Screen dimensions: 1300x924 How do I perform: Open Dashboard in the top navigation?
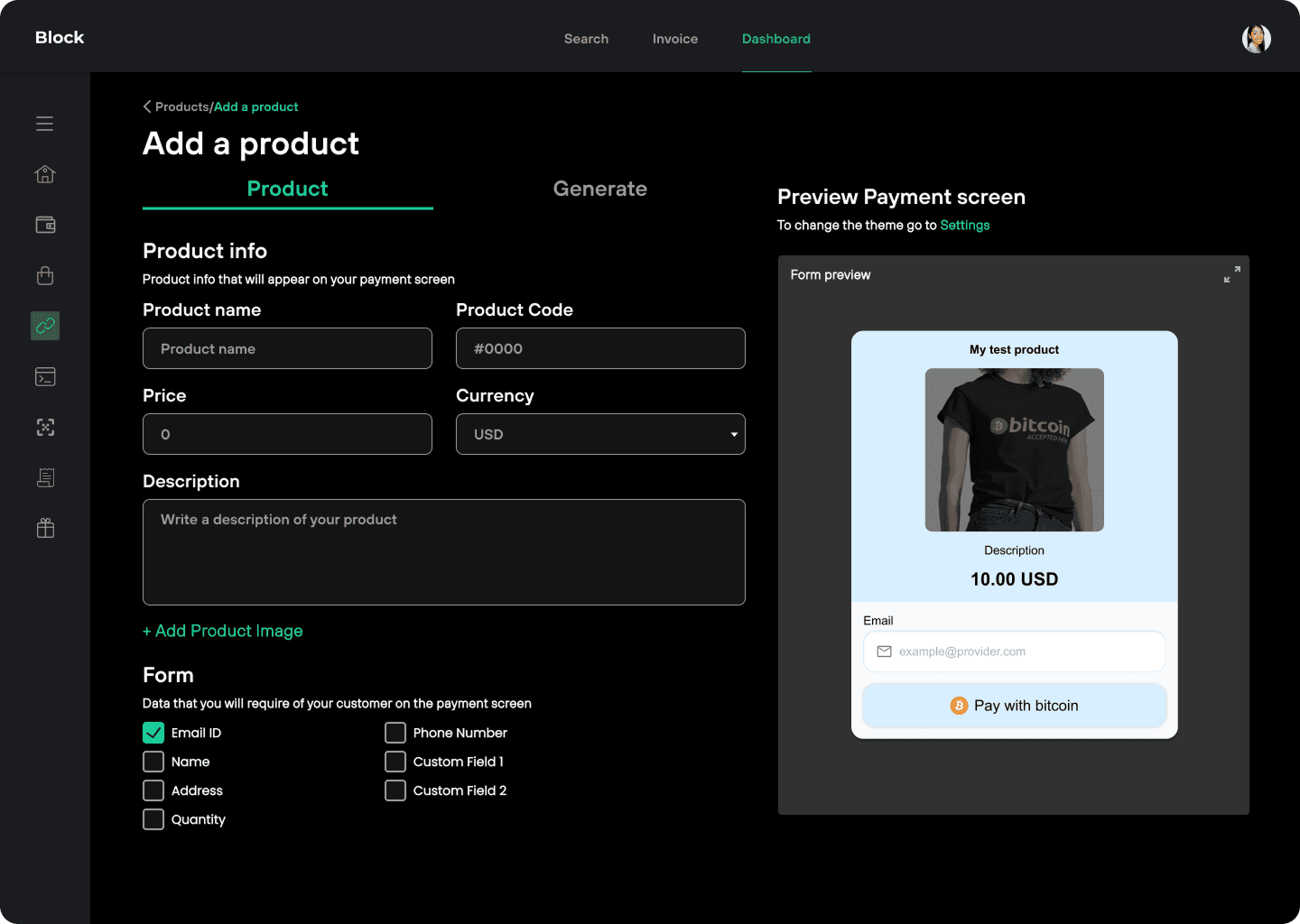(776, 39)
